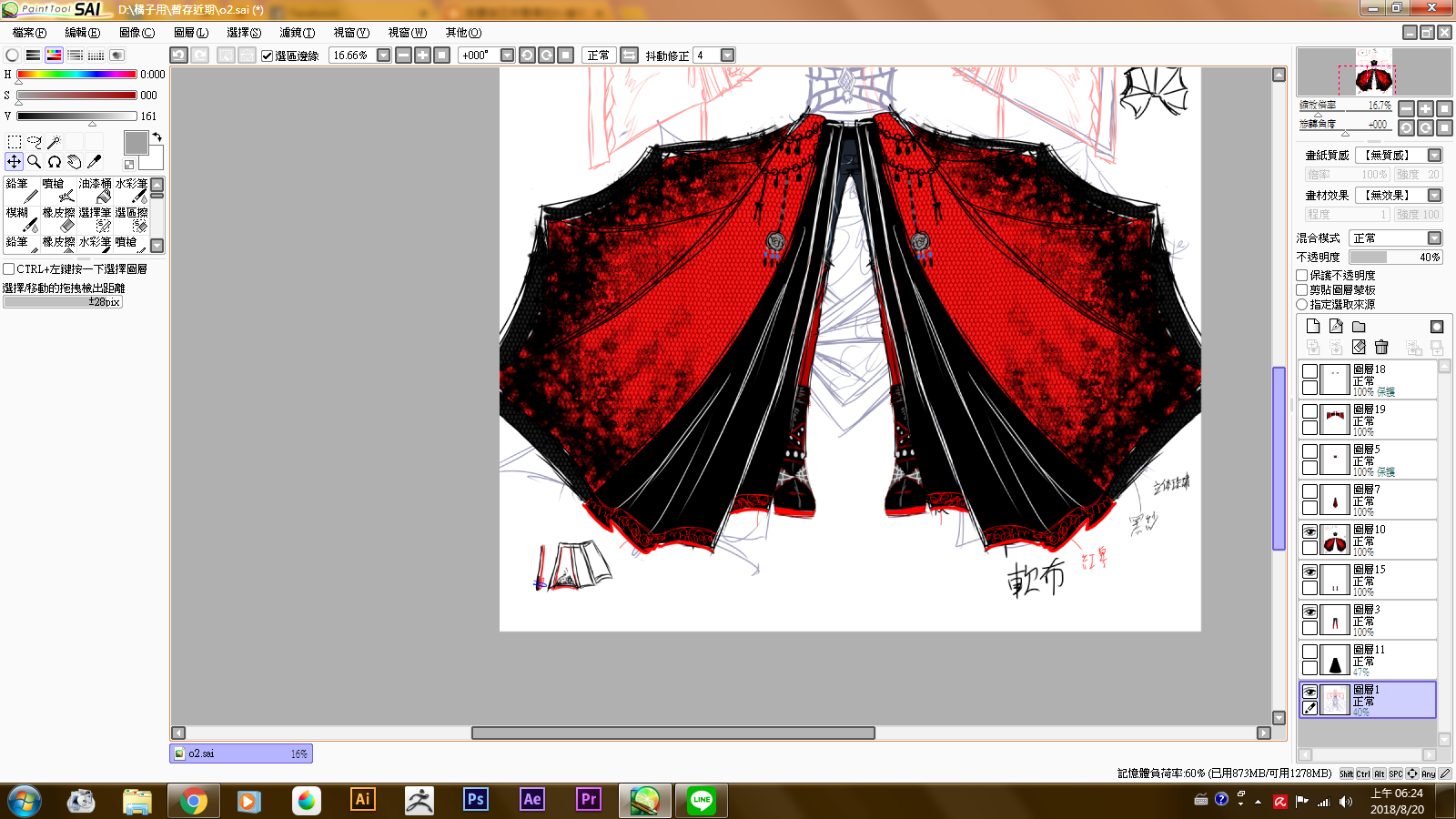Open Photoshop from the taskbar
Image resolution: width=1456 pixels, height=819 pixels.
tap(476, 800)
